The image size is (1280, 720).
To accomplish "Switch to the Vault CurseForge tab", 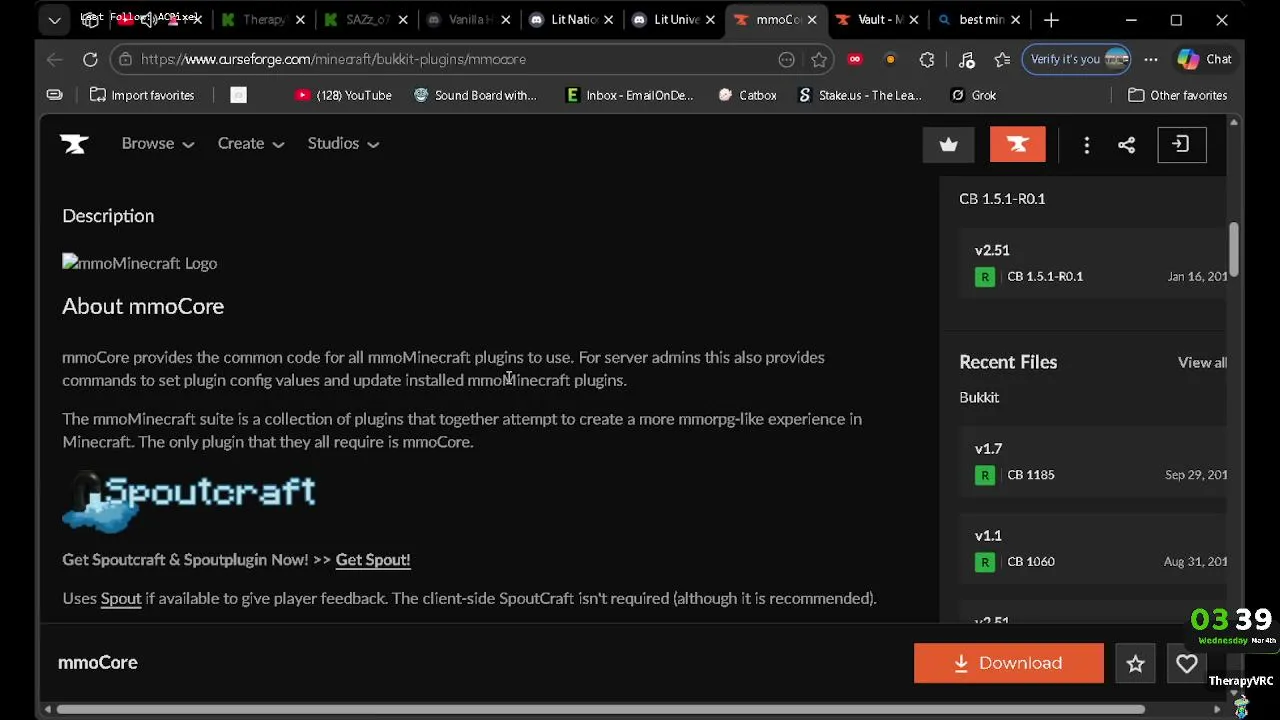I will click(x=877, y=19).
